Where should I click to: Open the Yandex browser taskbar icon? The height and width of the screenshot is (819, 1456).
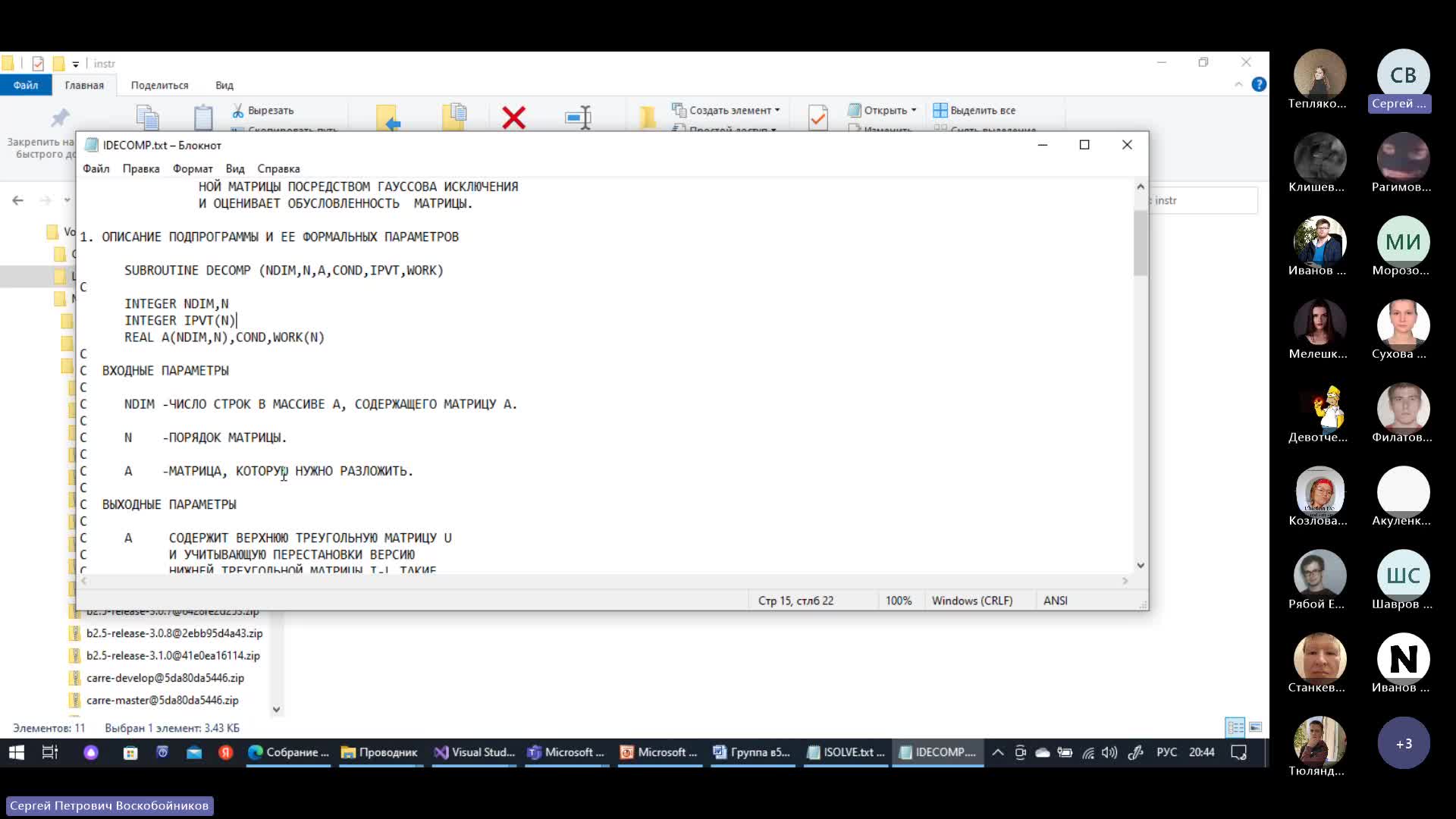coord(225,752)
